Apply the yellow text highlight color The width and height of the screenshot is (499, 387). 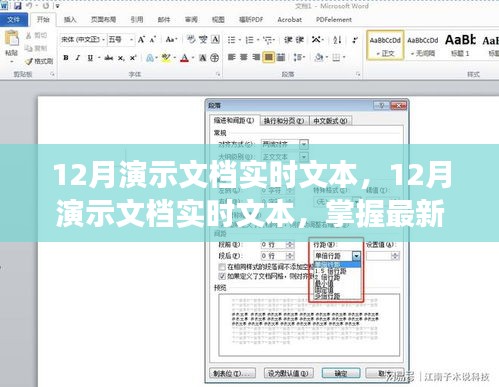click(x=166, y=58)
